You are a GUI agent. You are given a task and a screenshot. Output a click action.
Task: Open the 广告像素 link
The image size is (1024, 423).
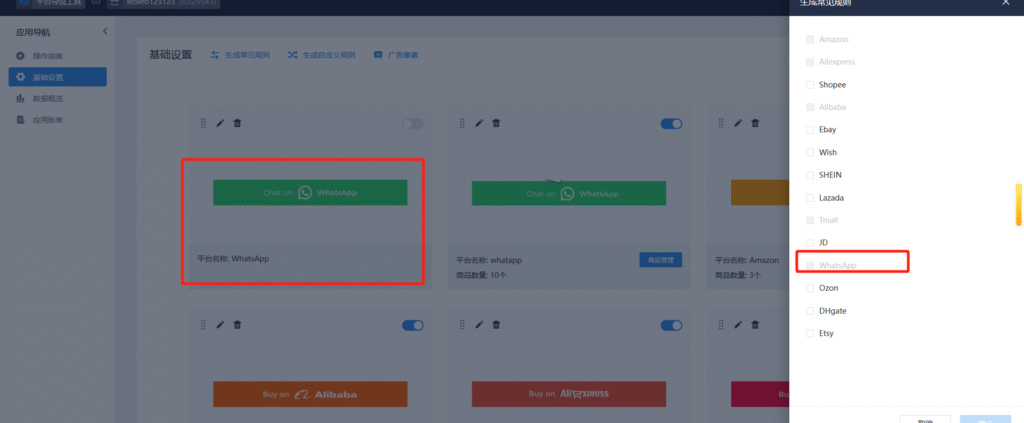(403, 55)
